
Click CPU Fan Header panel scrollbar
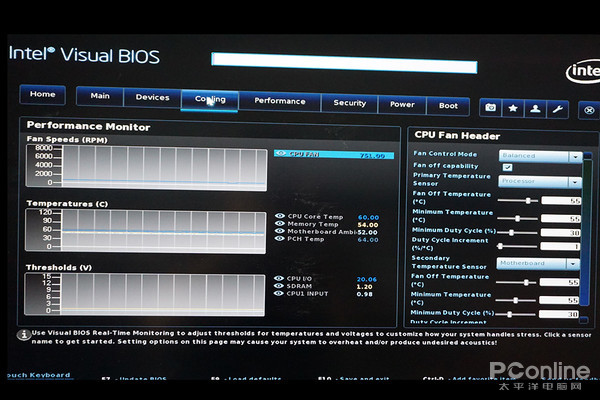(586, 233)
